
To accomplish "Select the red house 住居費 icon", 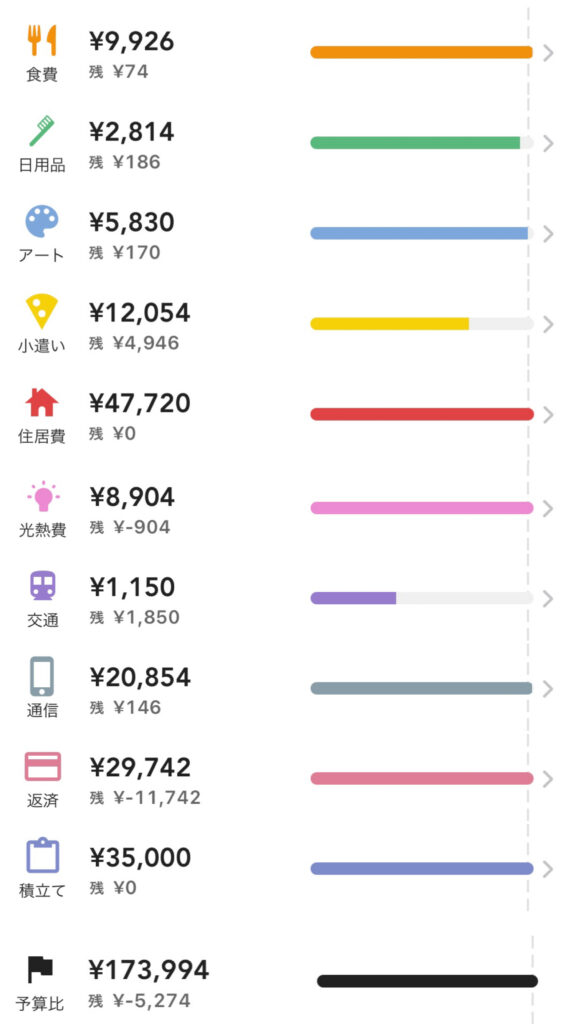I will pos(42,402).
